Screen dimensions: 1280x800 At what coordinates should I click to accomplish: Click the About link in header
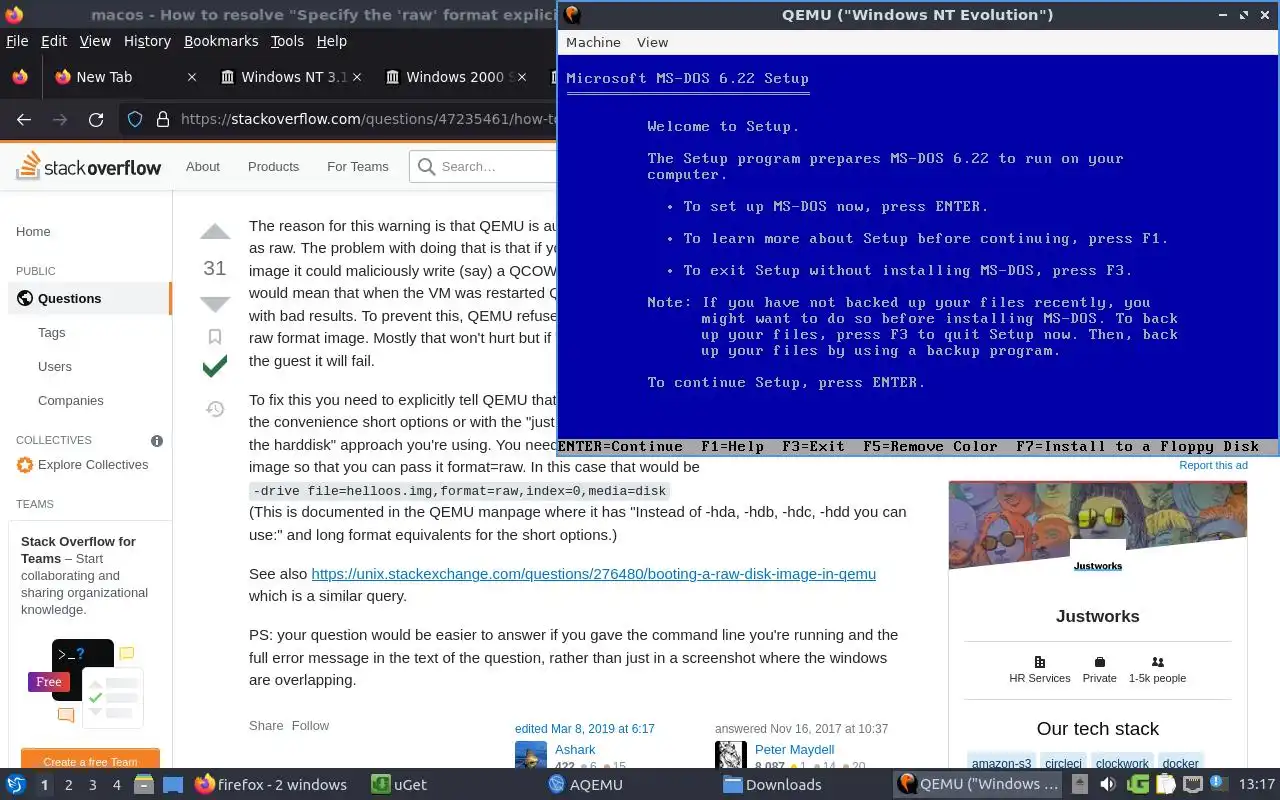[x=203, y=167]
